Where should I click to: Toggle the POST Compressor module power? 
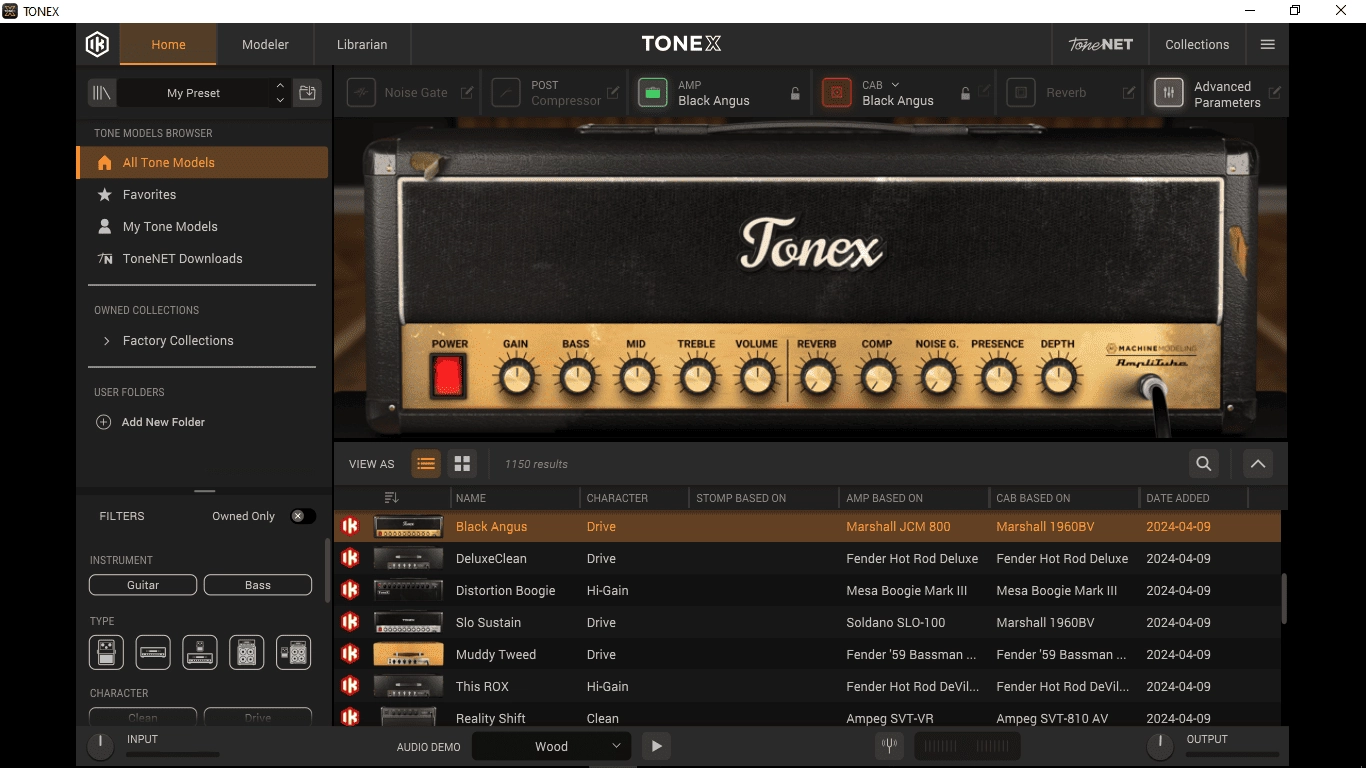[x=506, y=93]
